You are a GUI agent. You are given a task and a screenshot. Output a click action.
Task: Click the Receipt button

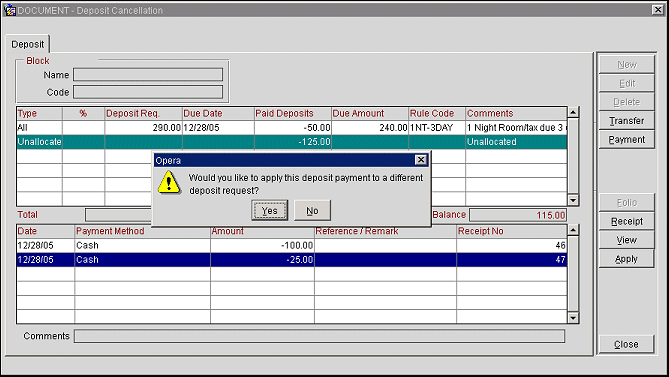626,221
